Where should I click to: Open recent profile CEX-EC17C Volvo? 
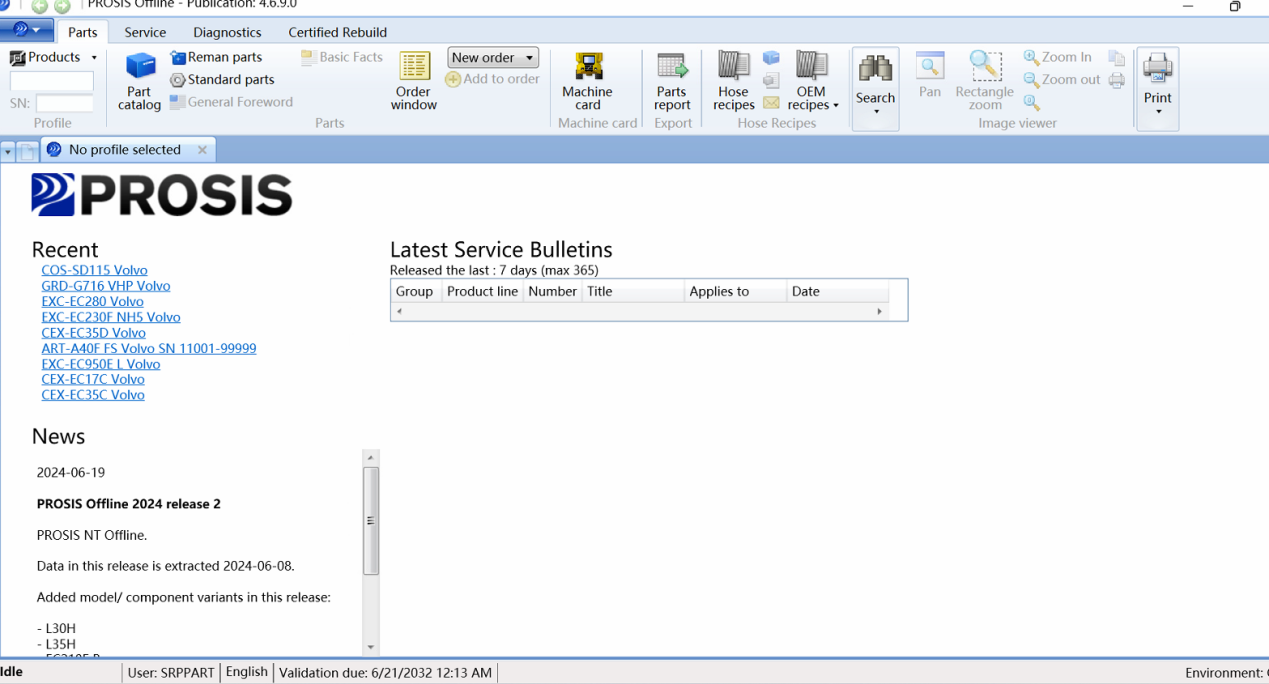pos(93,379)
